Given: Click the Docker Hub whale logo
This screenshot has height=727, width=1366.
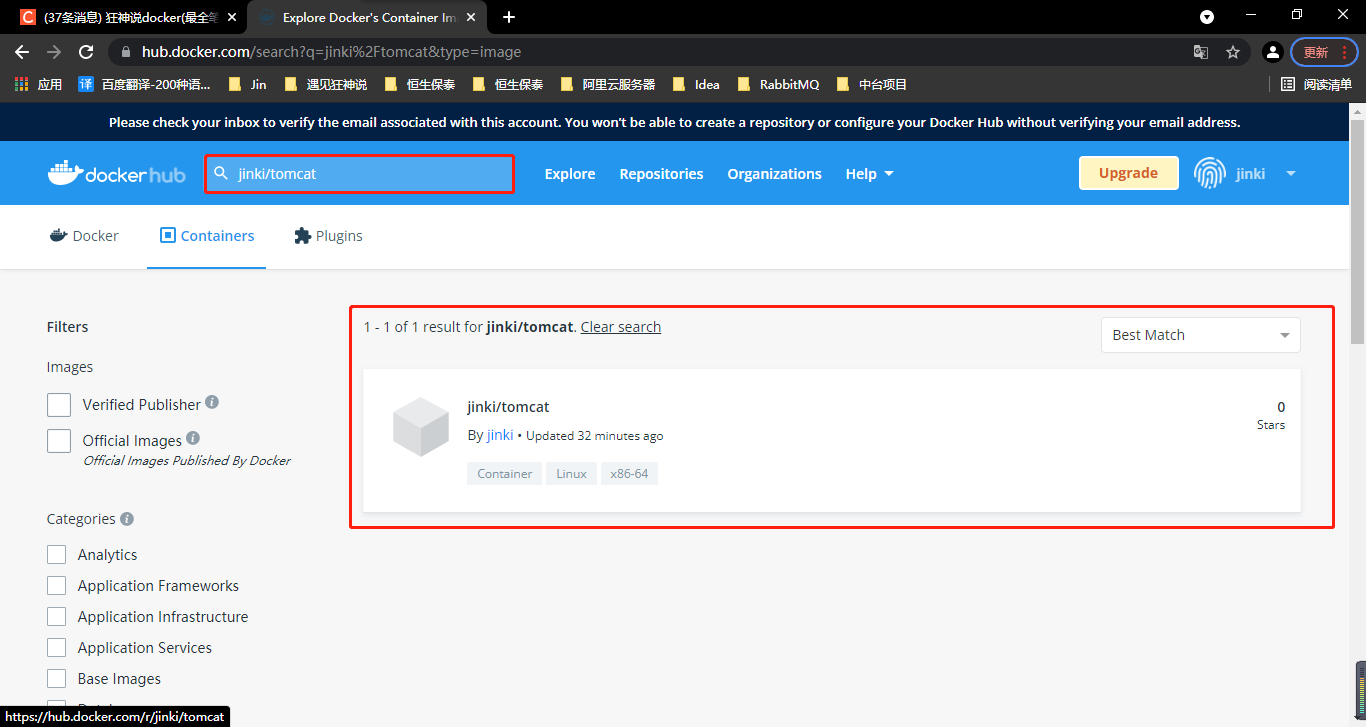Looking at the screenshot, I should pos(116,174).
